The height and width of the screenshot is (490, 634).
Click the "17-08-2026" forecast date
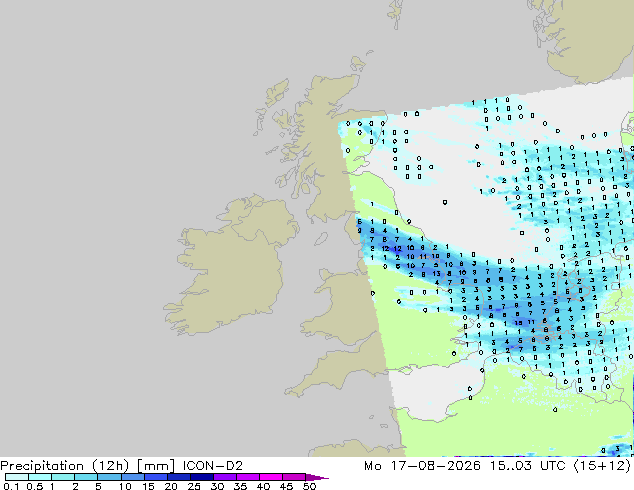point(435,466)
